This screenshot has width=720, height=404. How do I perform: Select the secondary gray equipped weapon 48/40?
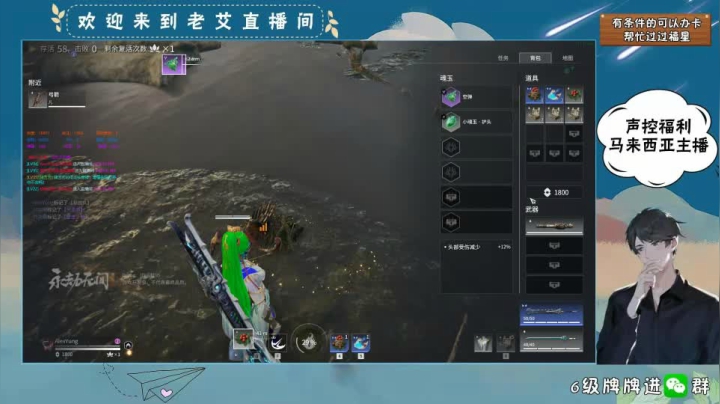pyautogui.click(x=551, y=341)
